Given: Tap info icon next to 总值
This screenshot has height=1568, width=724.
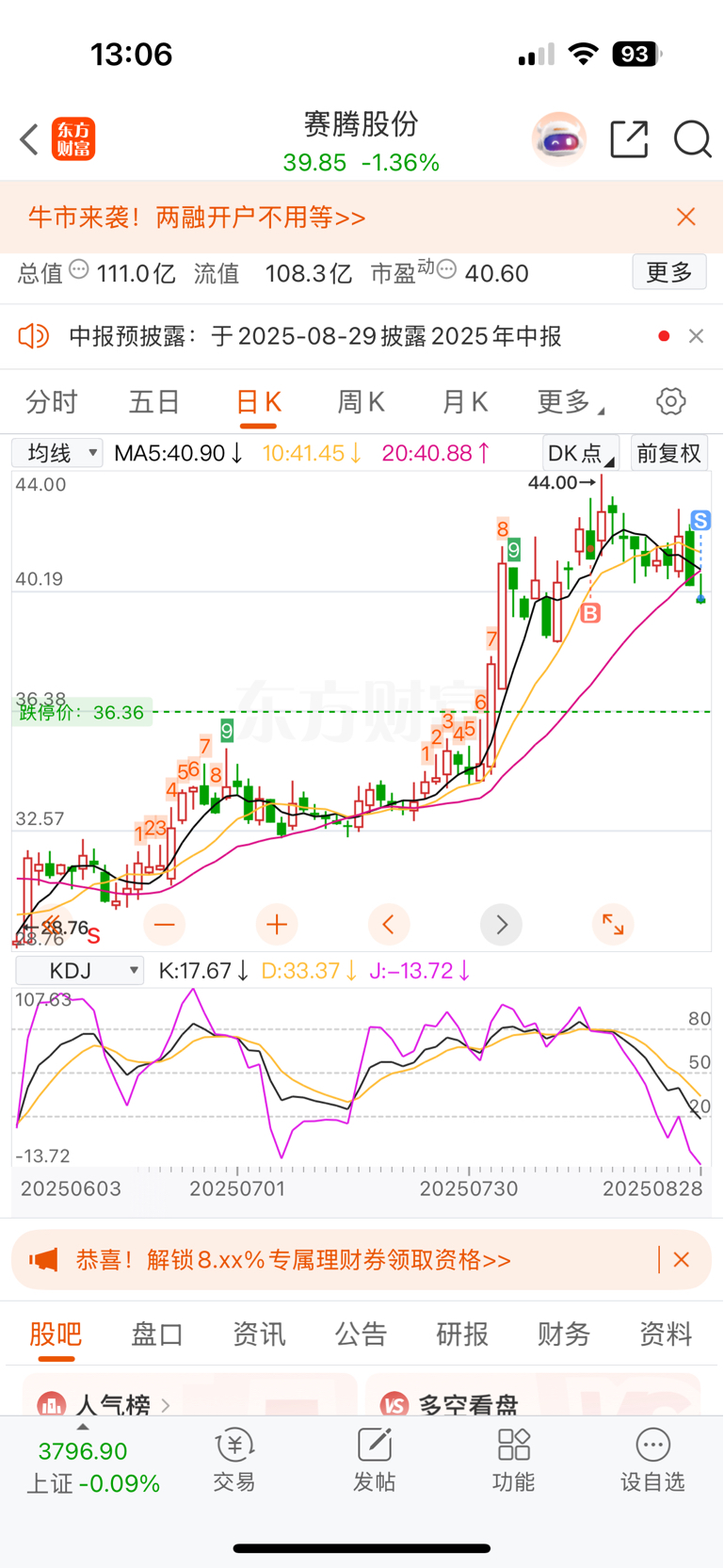Looking at the screenshot, I should coord(79,270).
